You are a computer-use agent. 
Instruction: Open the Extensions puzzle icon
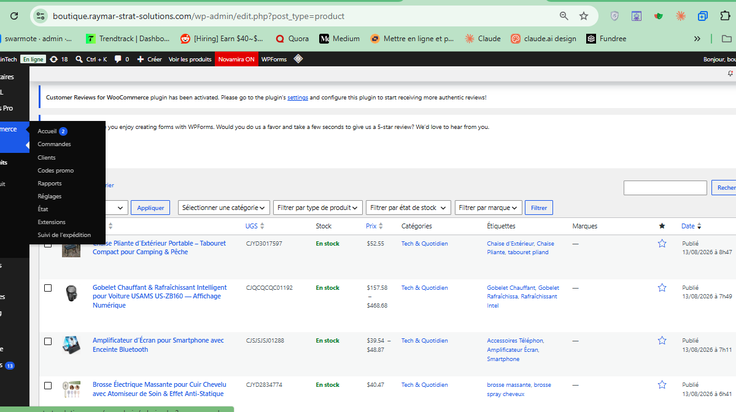point(725,16)
